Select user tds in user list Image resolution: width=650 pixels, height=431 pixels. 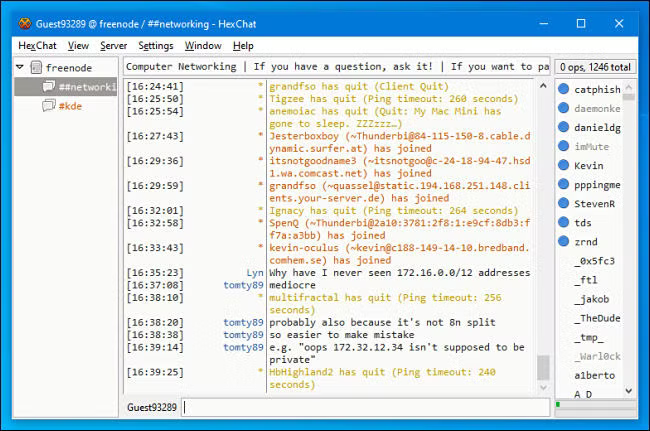(583, 223)
